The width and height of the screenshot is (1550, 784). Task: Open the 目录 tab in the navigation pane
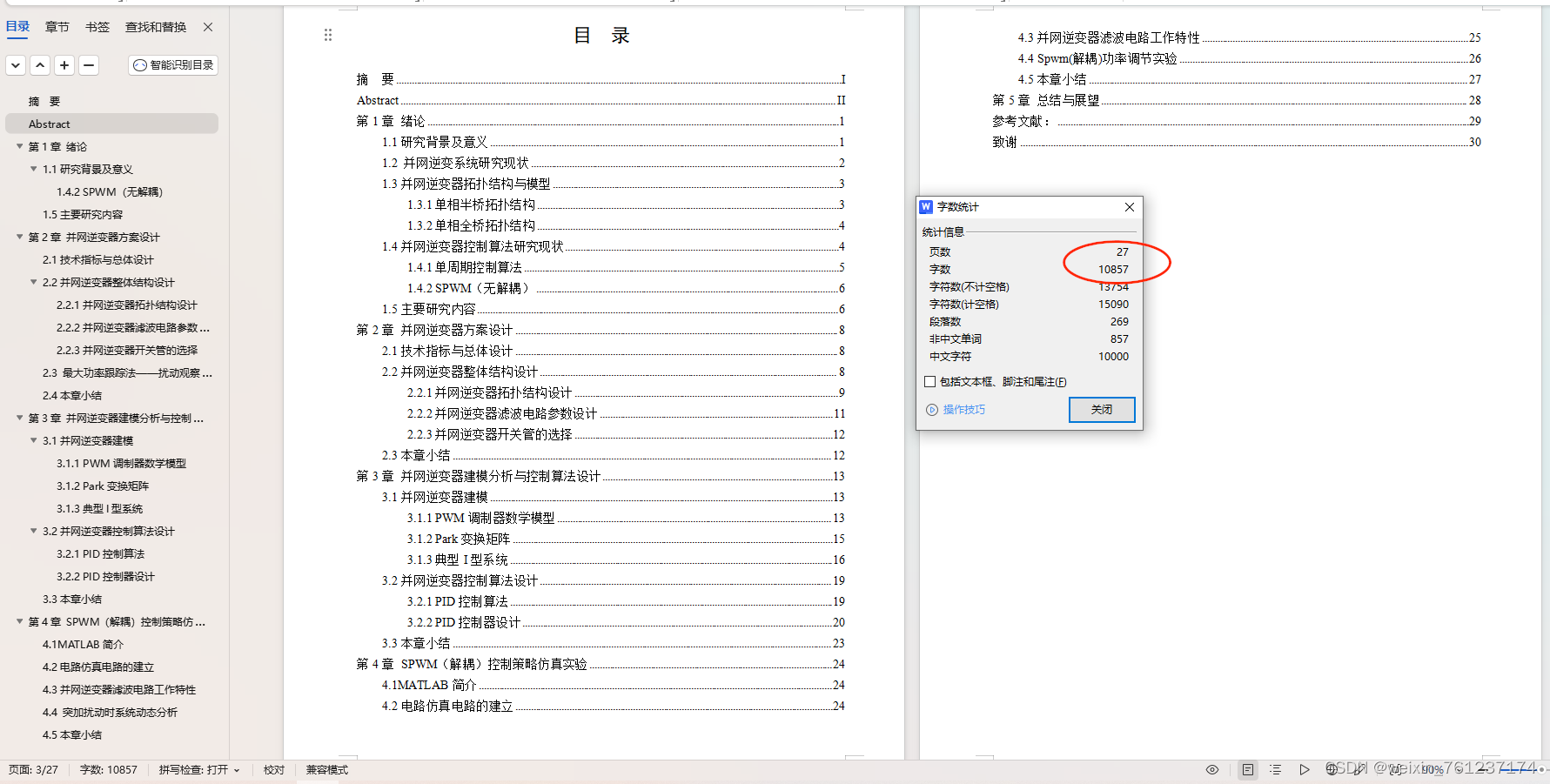[17, 27]
